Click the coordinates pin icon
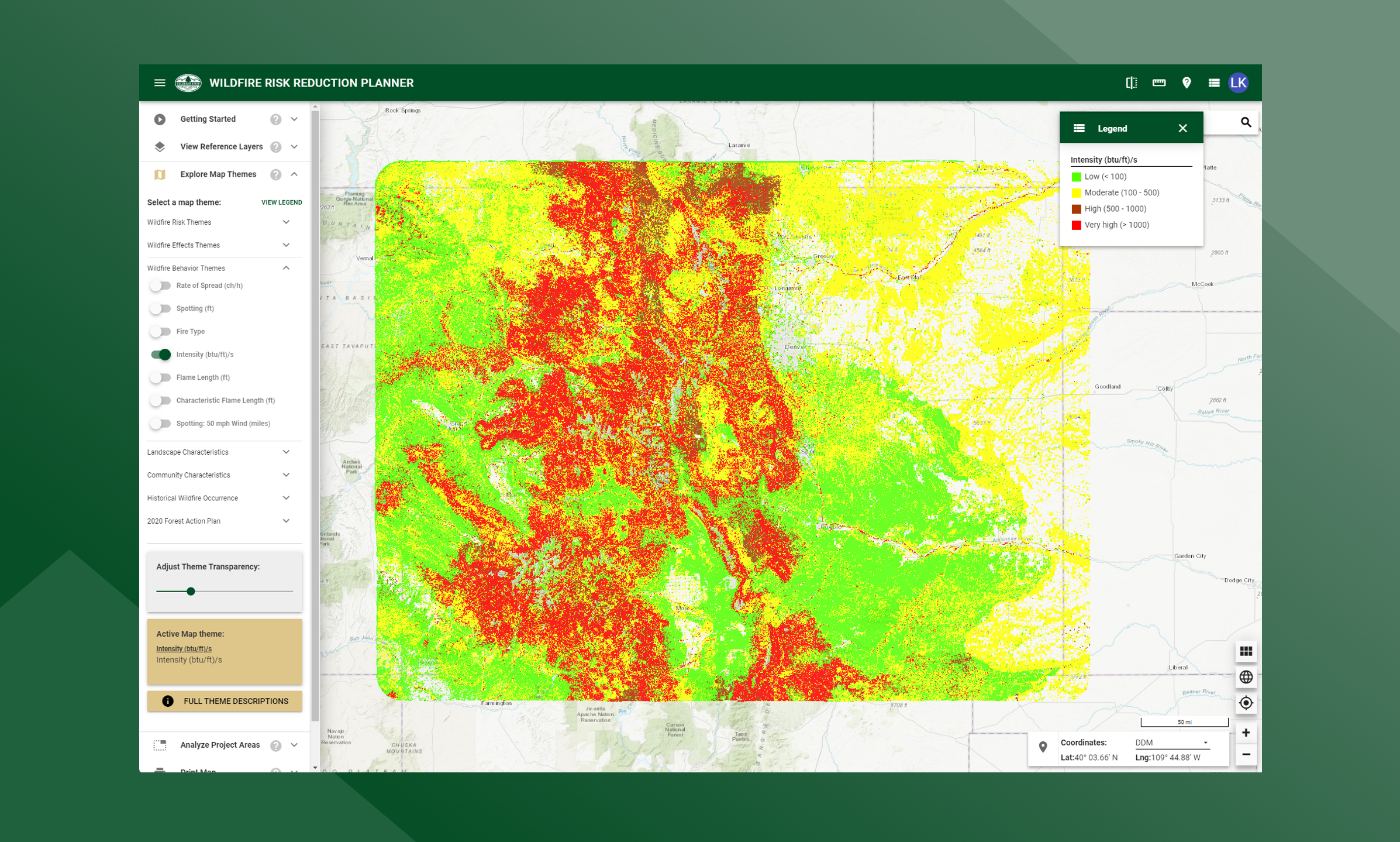The height and width of the screenshot is (842, 1400). [x=1043, y=747]
